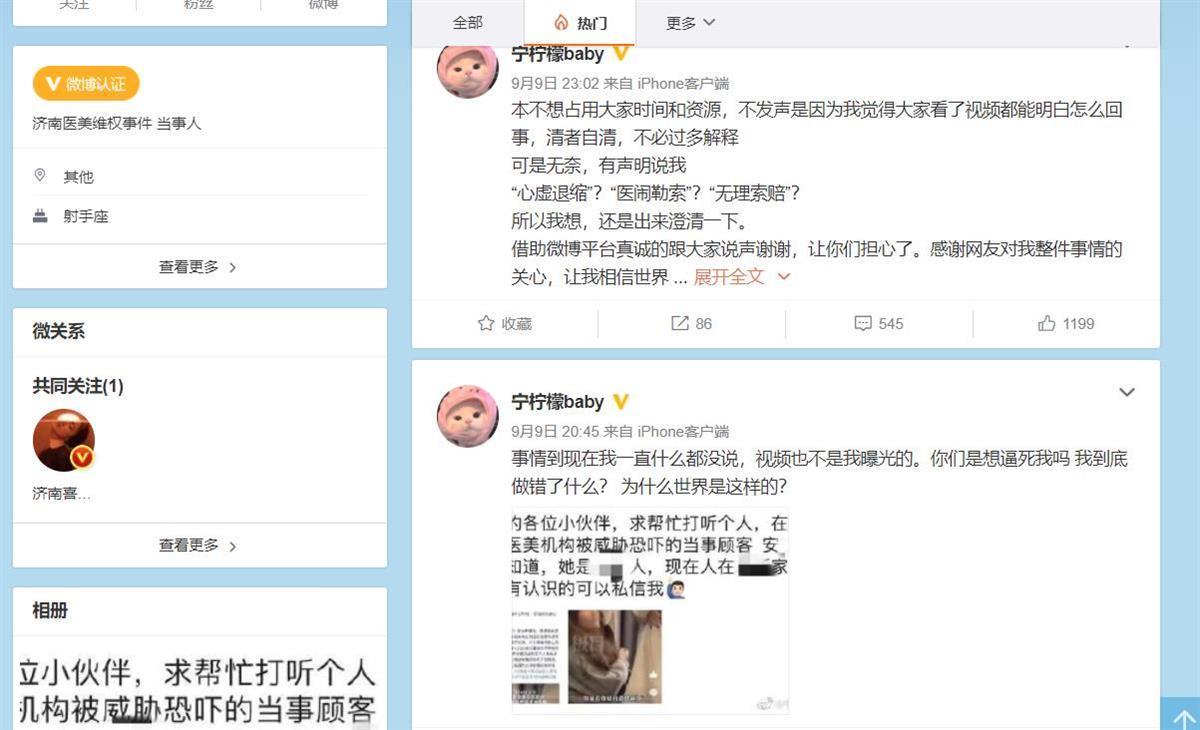
Task: Click the star favorite icon 收藏
Action: click(x=486, y=323)
